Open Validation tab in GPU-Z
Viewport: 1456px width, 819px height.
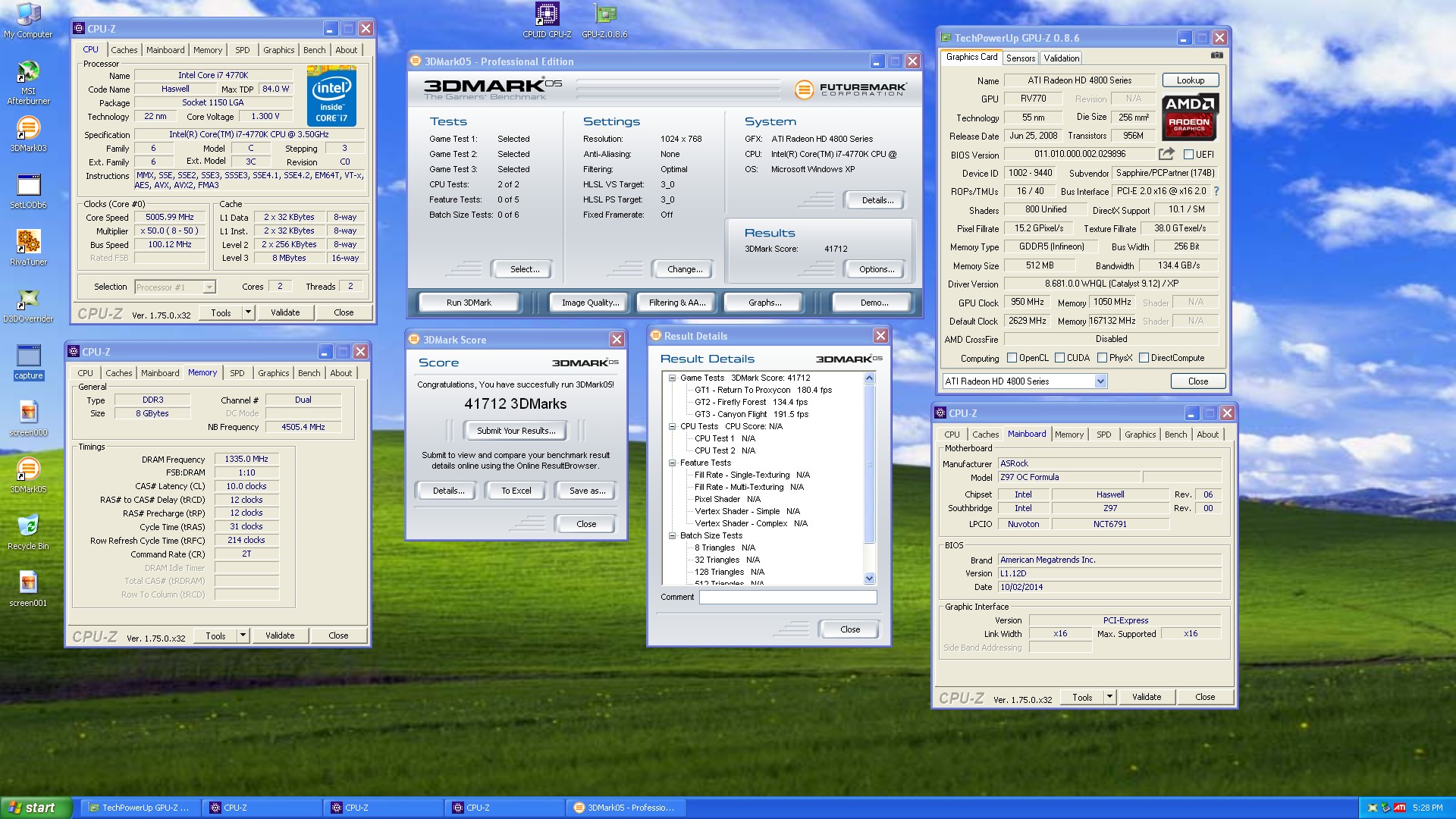[x=1061, y=58]
